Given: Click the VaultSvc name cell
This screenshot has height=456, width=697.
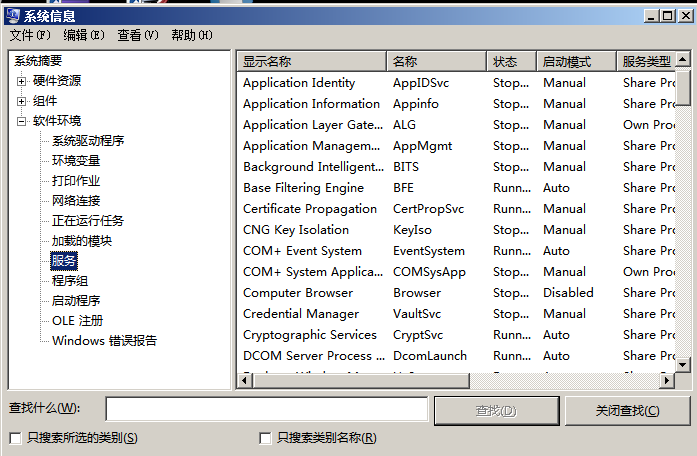Looking at the screenshot, I should point(417,314).
